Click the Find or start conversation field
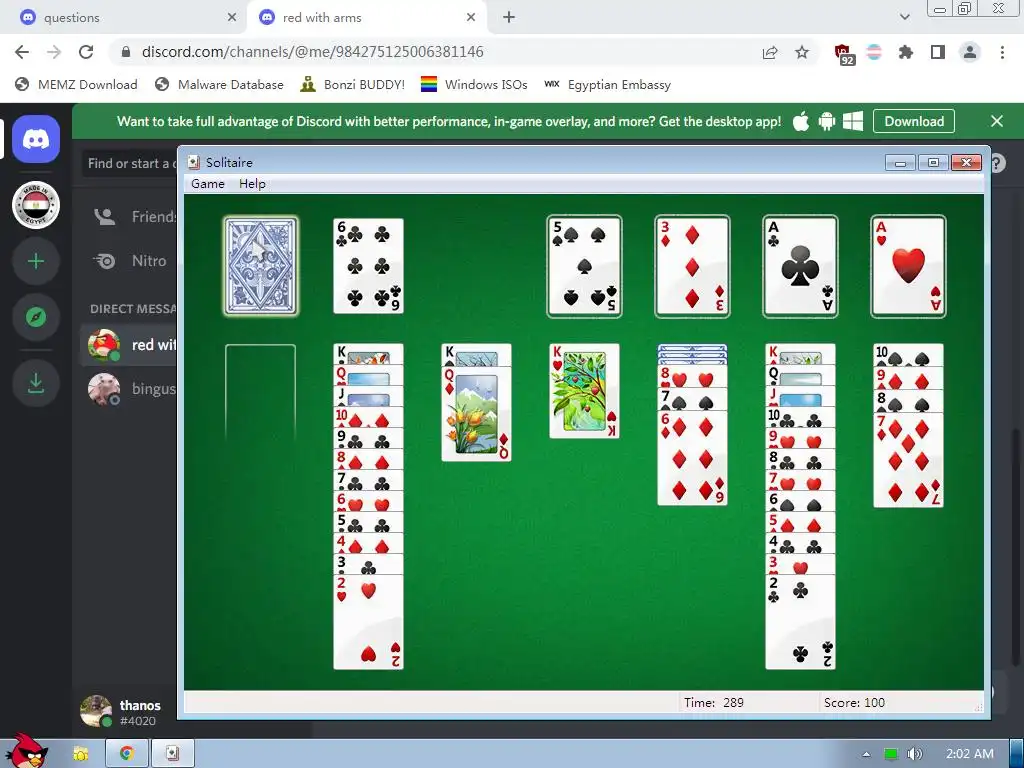This screenshot has height=768, width=1024. (x=129, y=163)
